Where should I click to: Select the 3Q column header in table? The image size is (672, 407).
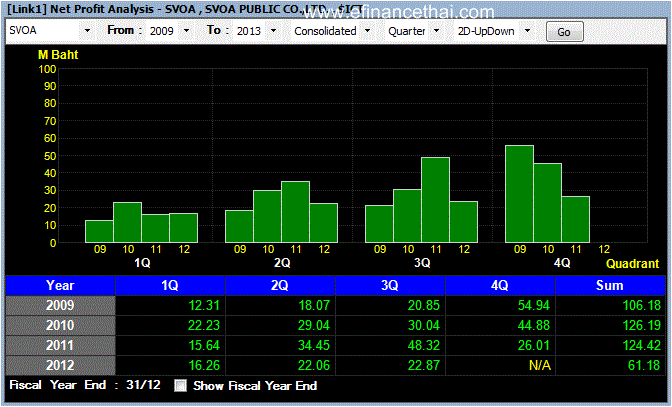(x=390, y=285)
